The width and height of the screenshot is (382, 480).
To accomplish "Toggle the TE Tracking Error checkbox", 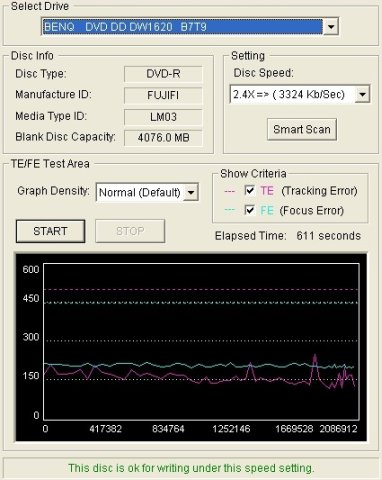I will point(250,191).
